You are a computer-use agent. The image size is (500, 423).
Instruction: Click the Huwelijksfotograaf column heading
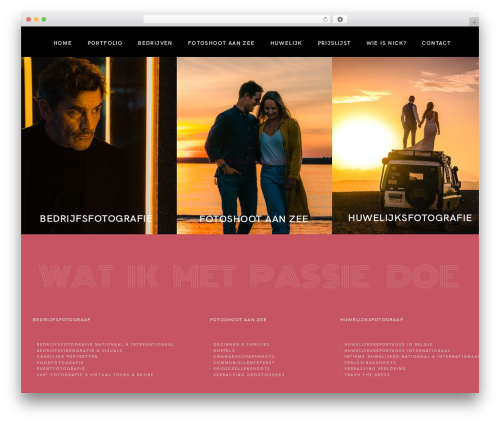(x=372, y=319)
